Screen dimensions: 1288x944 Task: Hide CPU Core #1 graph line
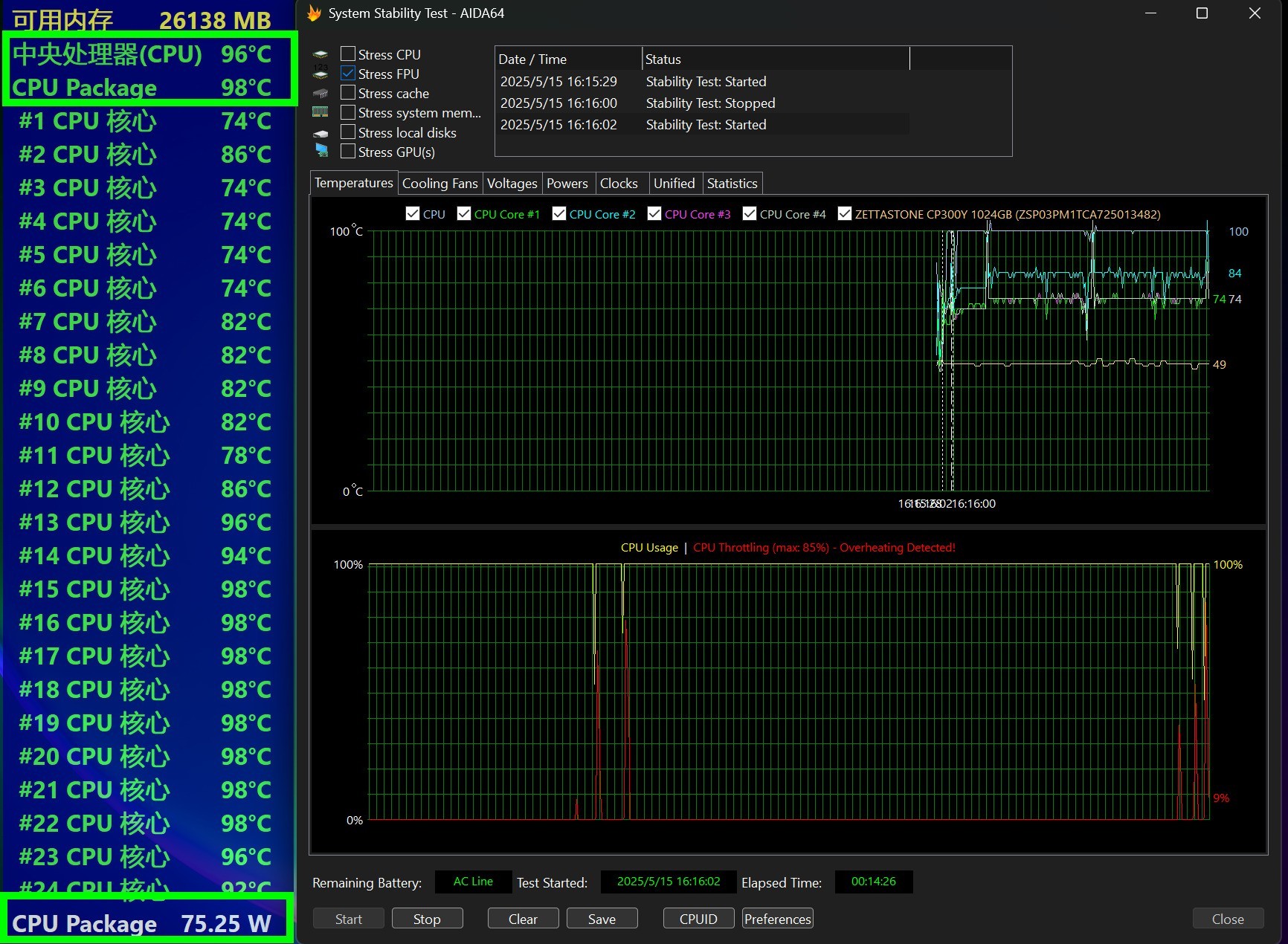[x=464, y=214]
